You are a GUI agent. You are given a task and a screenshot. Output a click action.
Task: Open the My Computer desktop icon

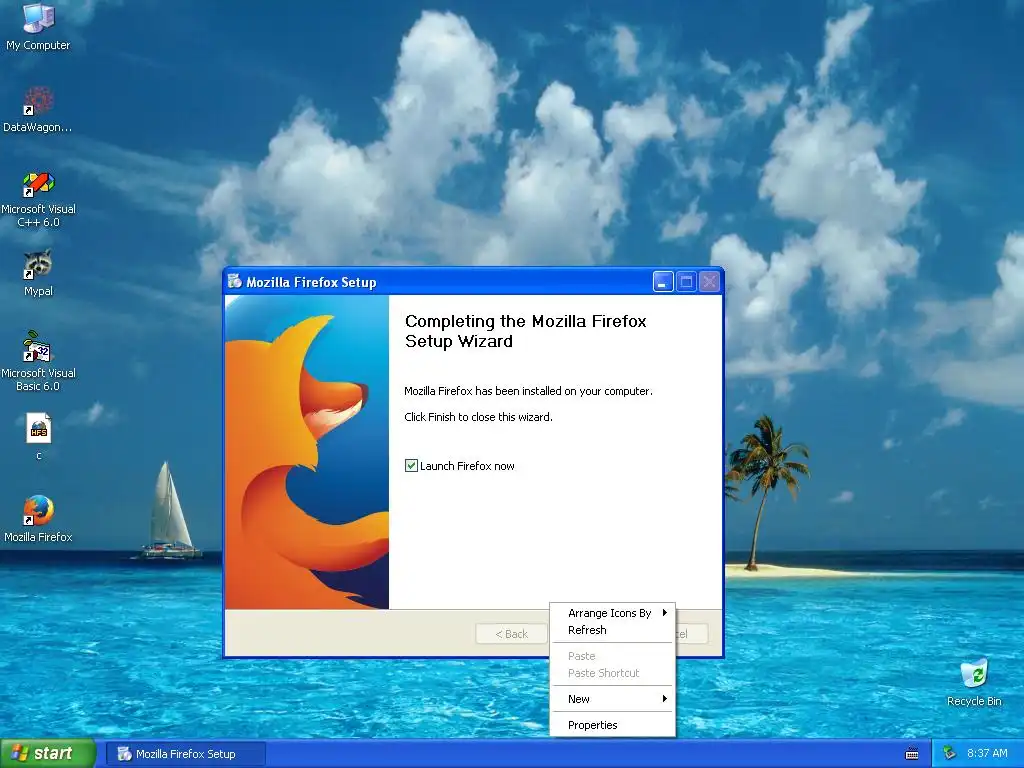click(38, 26)
